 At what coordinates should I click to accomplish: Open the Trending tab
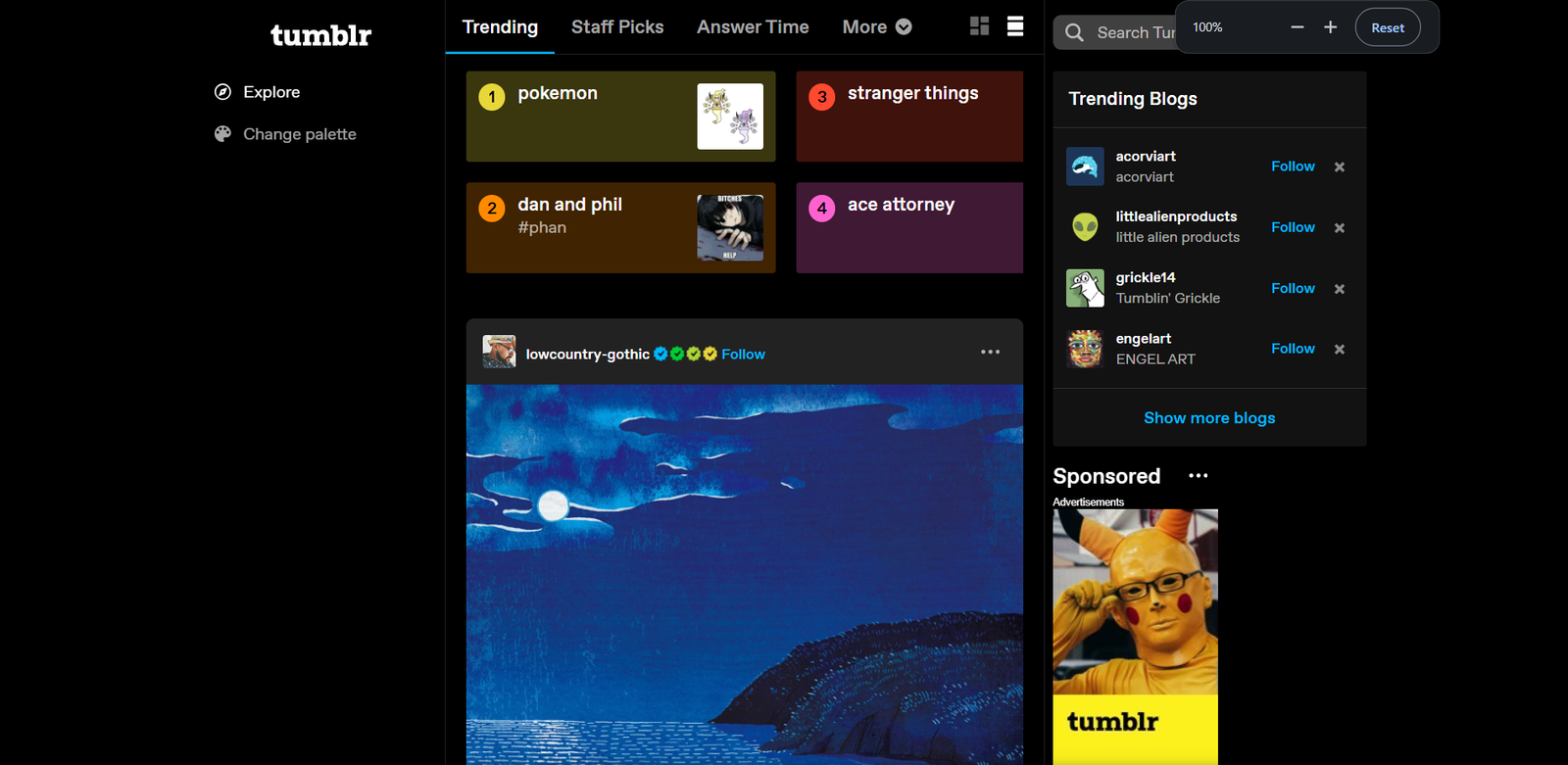[x=500, y=27]
